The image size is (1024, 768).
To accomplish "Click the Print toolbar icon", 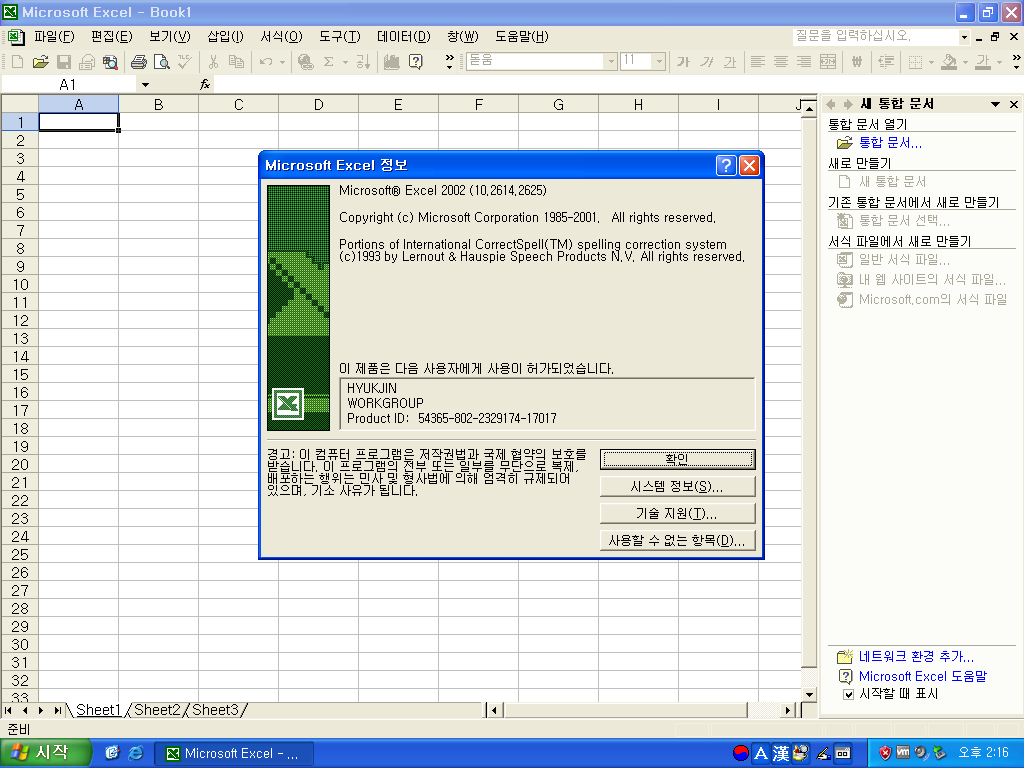I will (x=138, y=62).
